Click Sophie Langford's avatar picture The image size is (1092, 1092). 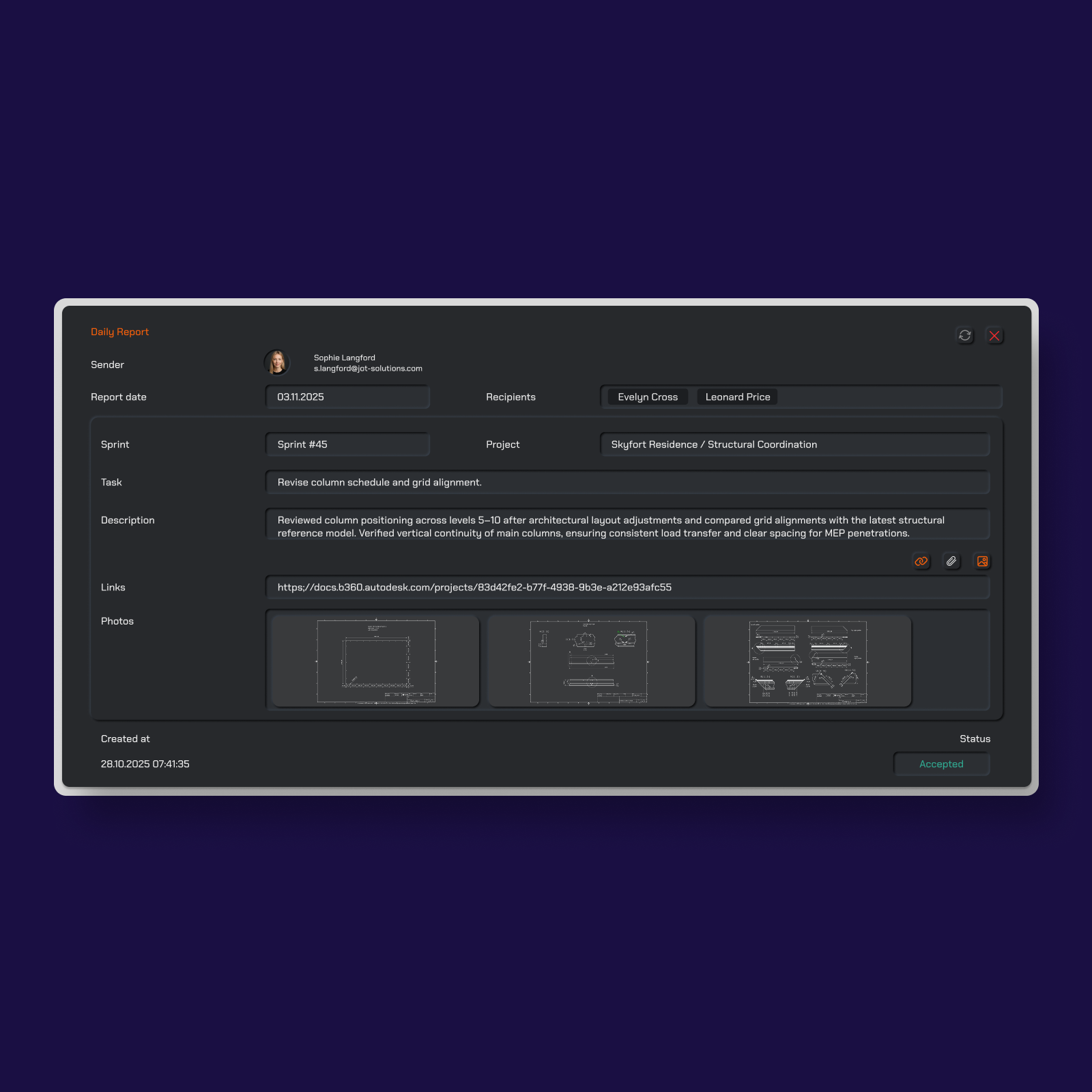point(277,362)
